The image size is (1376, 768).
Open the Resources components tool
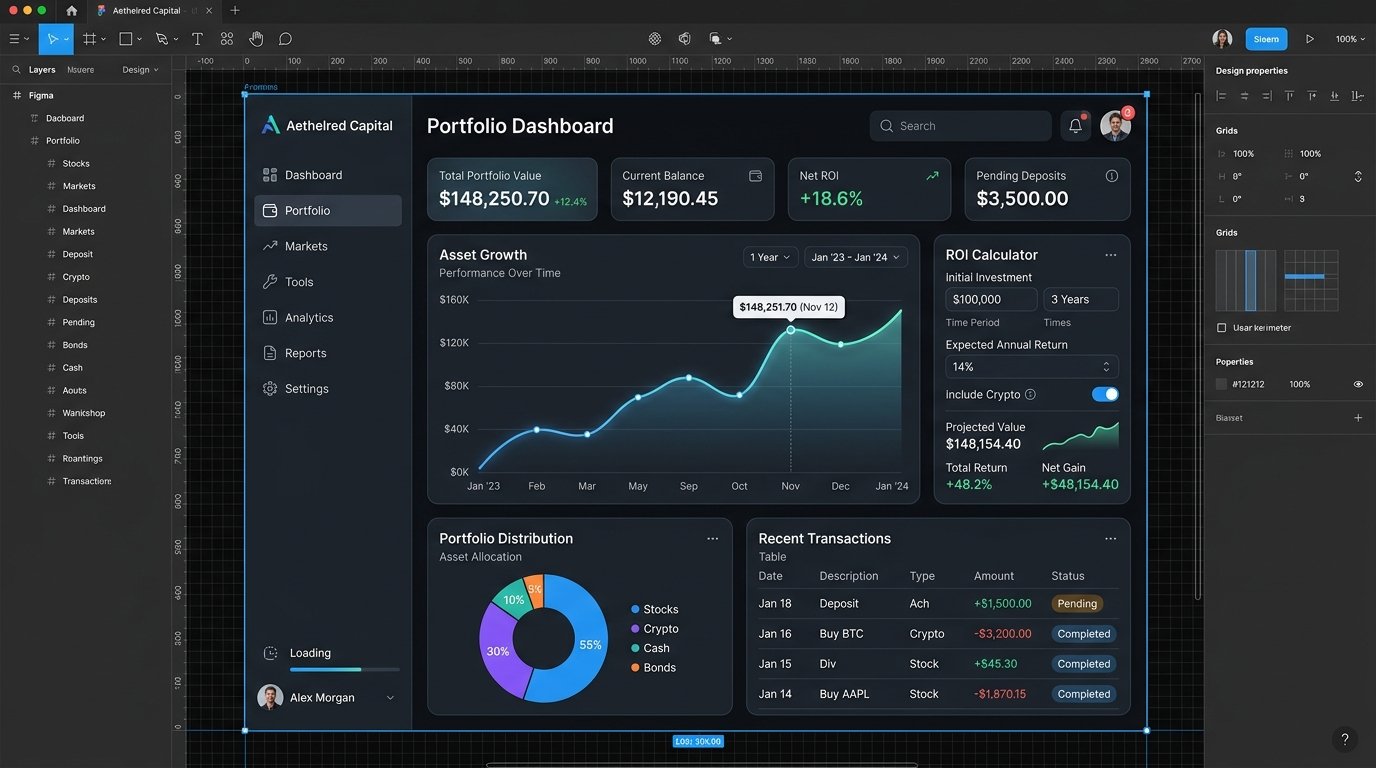pyautogui.click(x=227, y=39)
